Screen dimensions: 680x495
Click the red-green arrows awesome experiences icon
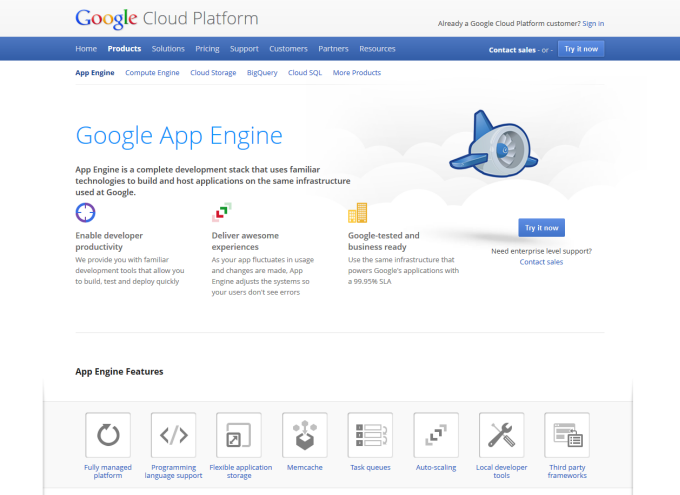pyautogui.click(x=222, y=212)
